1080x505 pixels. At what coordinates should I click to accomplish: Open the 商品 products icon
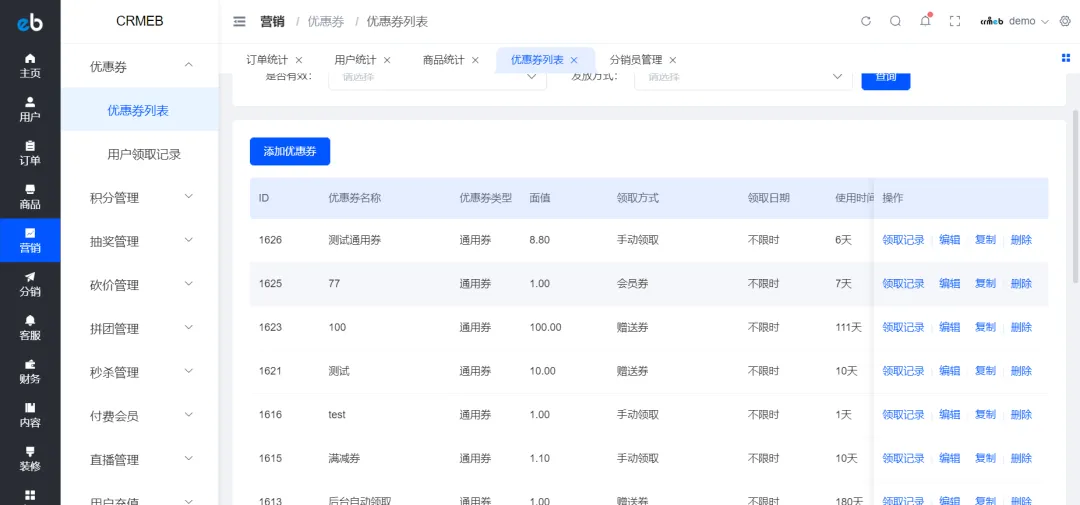pos(30,196)
